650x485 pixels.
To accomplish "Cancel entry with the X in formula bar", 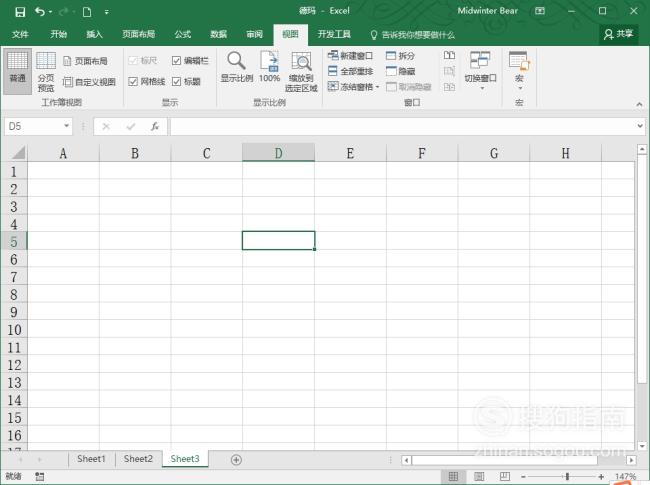I will click(106, 126).
